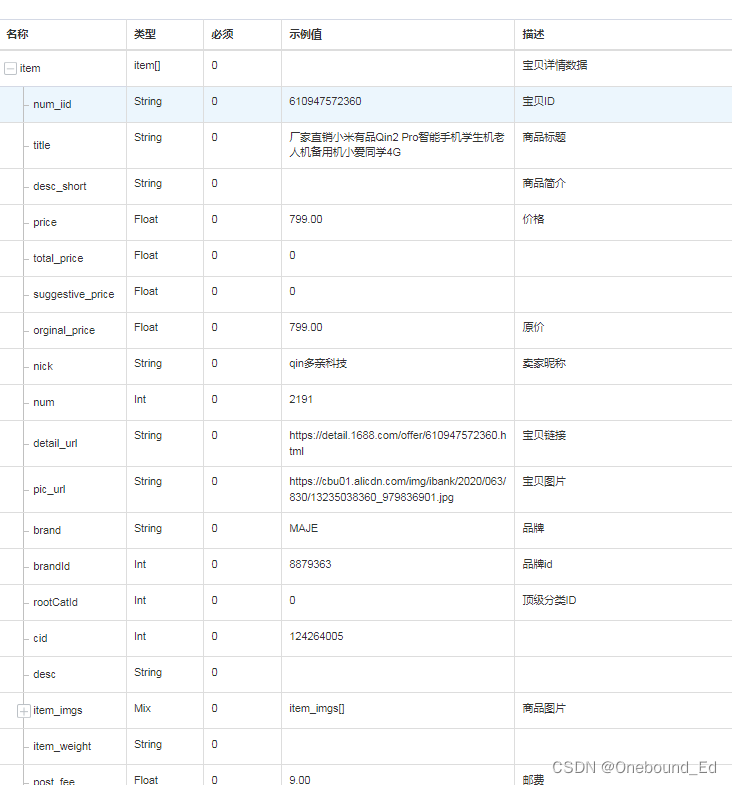The height and width of the screenshot is (785, 732).
Task: Click the 描述 column header
Action: [533, 34]
